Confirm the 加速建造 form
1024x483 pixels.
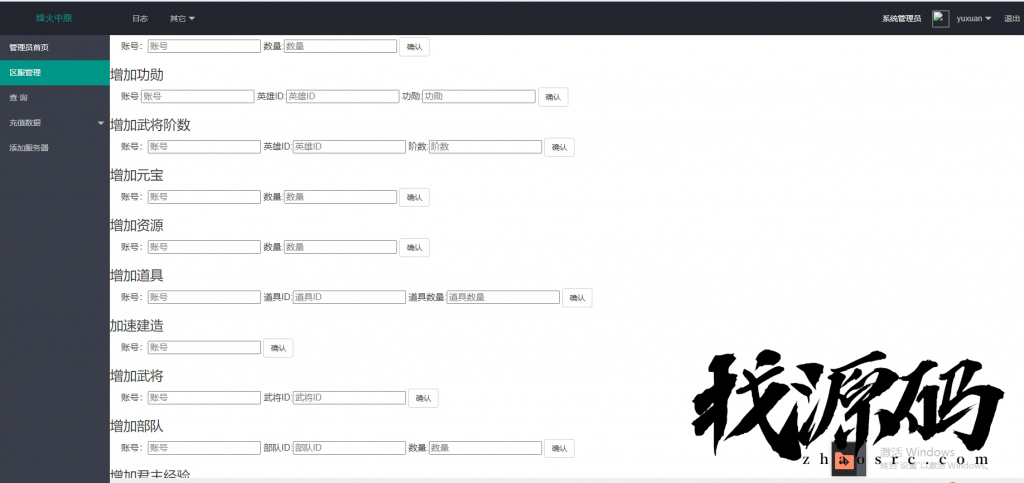(278, 348)
